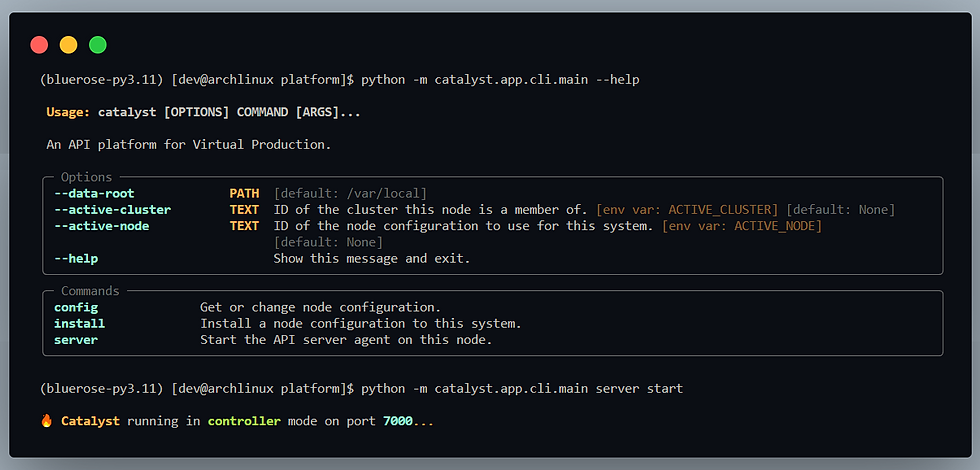Click the 'Usage:' label
The image size is (980, 470).
click(x=68, y=113)
